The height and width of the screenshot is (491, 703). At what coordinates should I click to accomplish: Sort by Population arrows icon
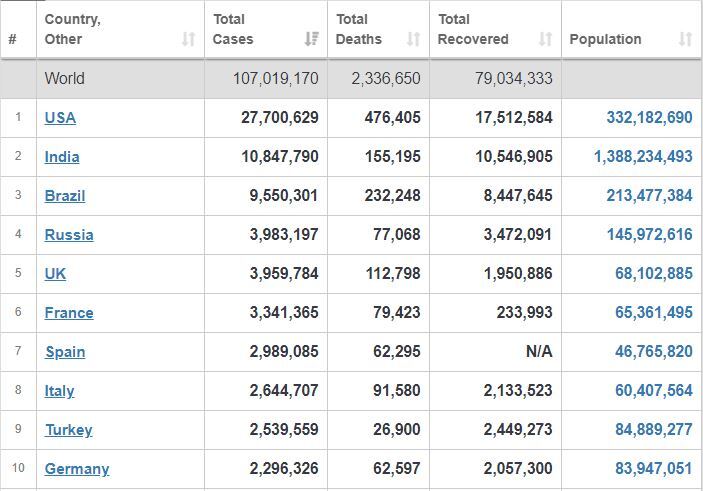tap(685, 39)
